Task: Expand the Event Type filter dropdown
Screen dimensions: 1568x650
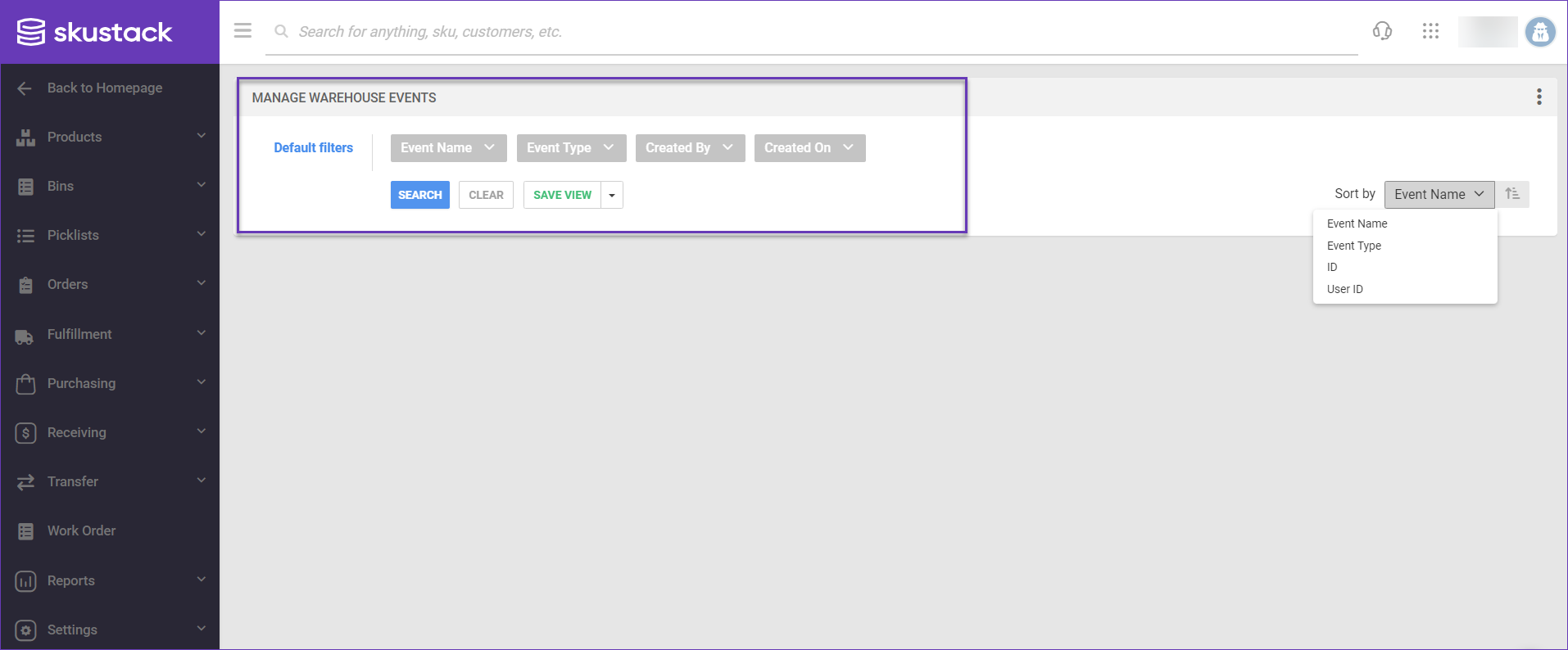Action: (571, 148)
